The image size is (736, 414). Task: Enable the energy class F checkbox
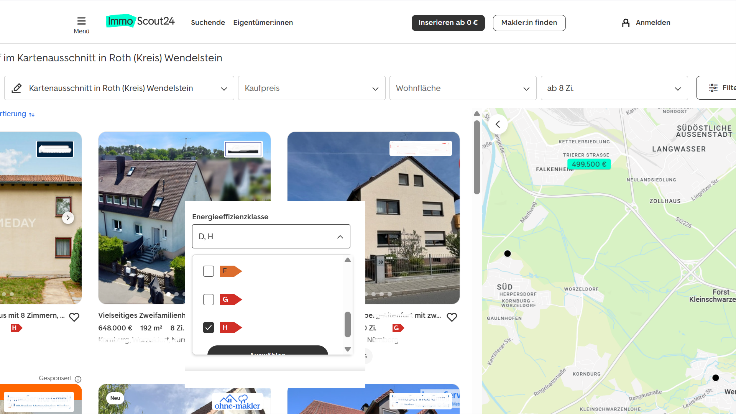tap(208, 271)
